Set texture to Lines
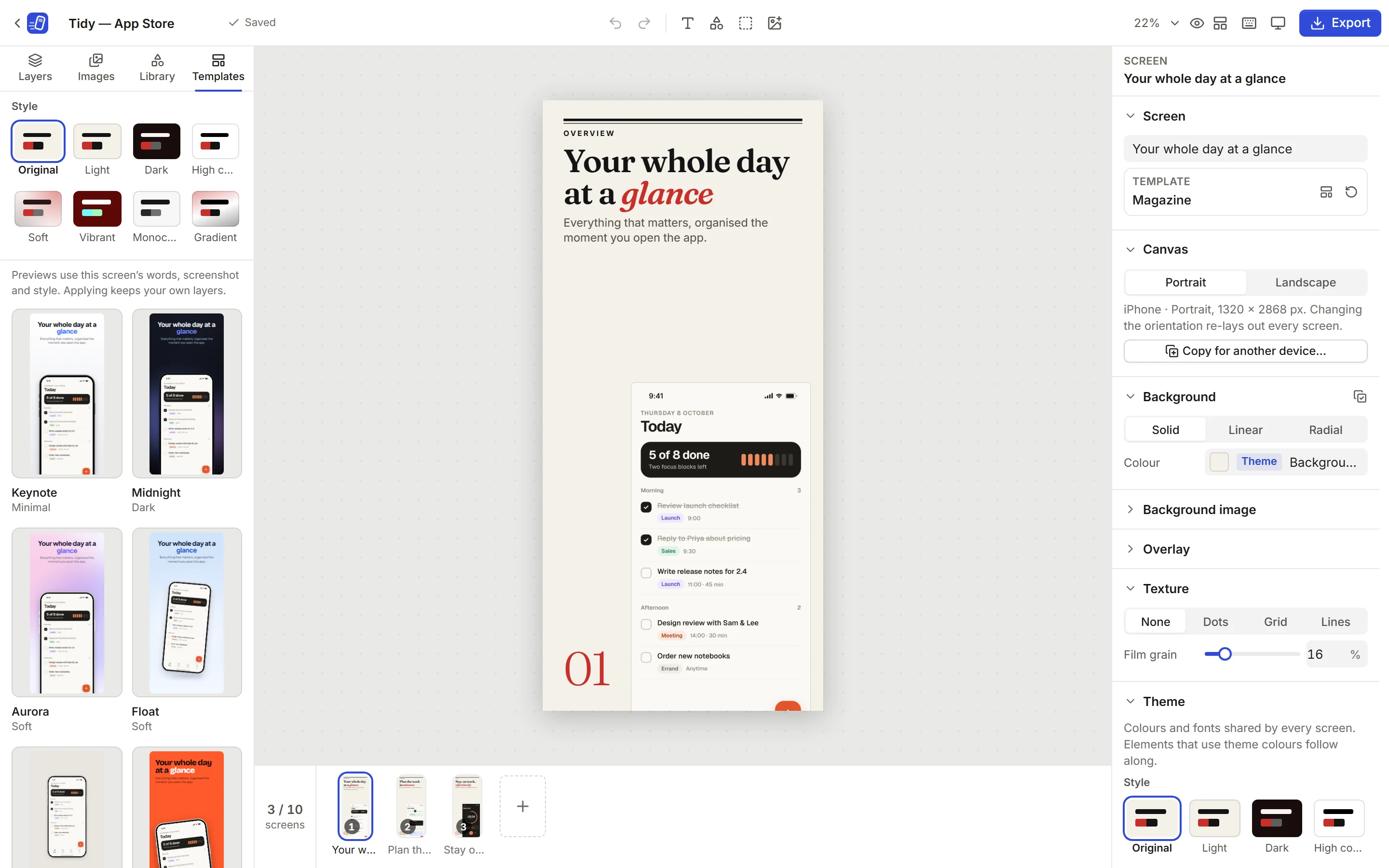 (x=1335, y=622)
